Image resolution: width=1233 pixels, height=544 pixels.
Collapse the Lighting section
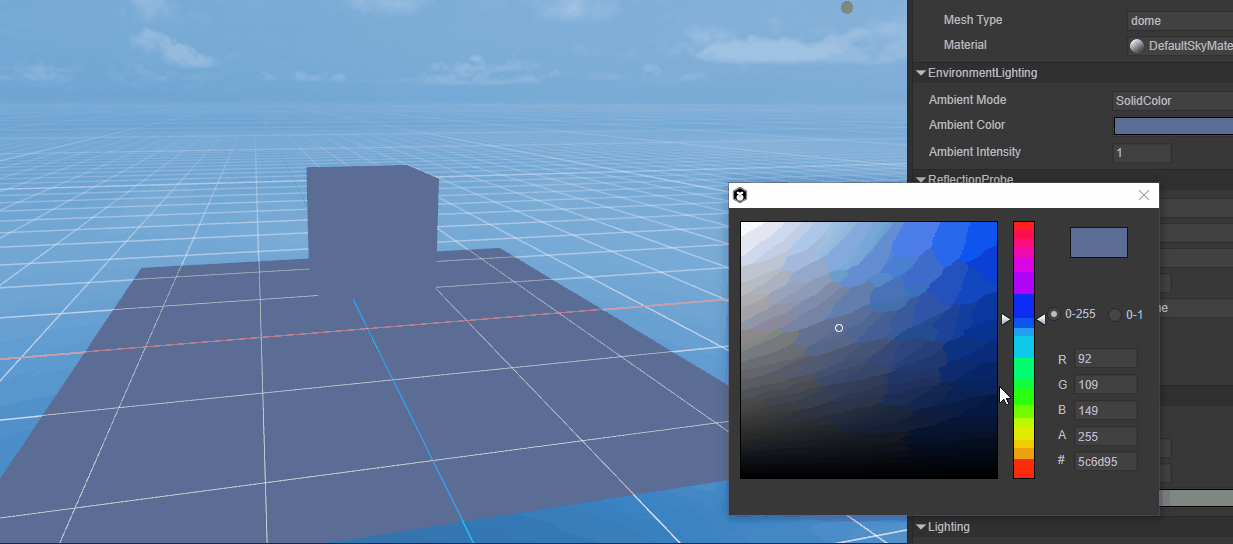point(921,527)
